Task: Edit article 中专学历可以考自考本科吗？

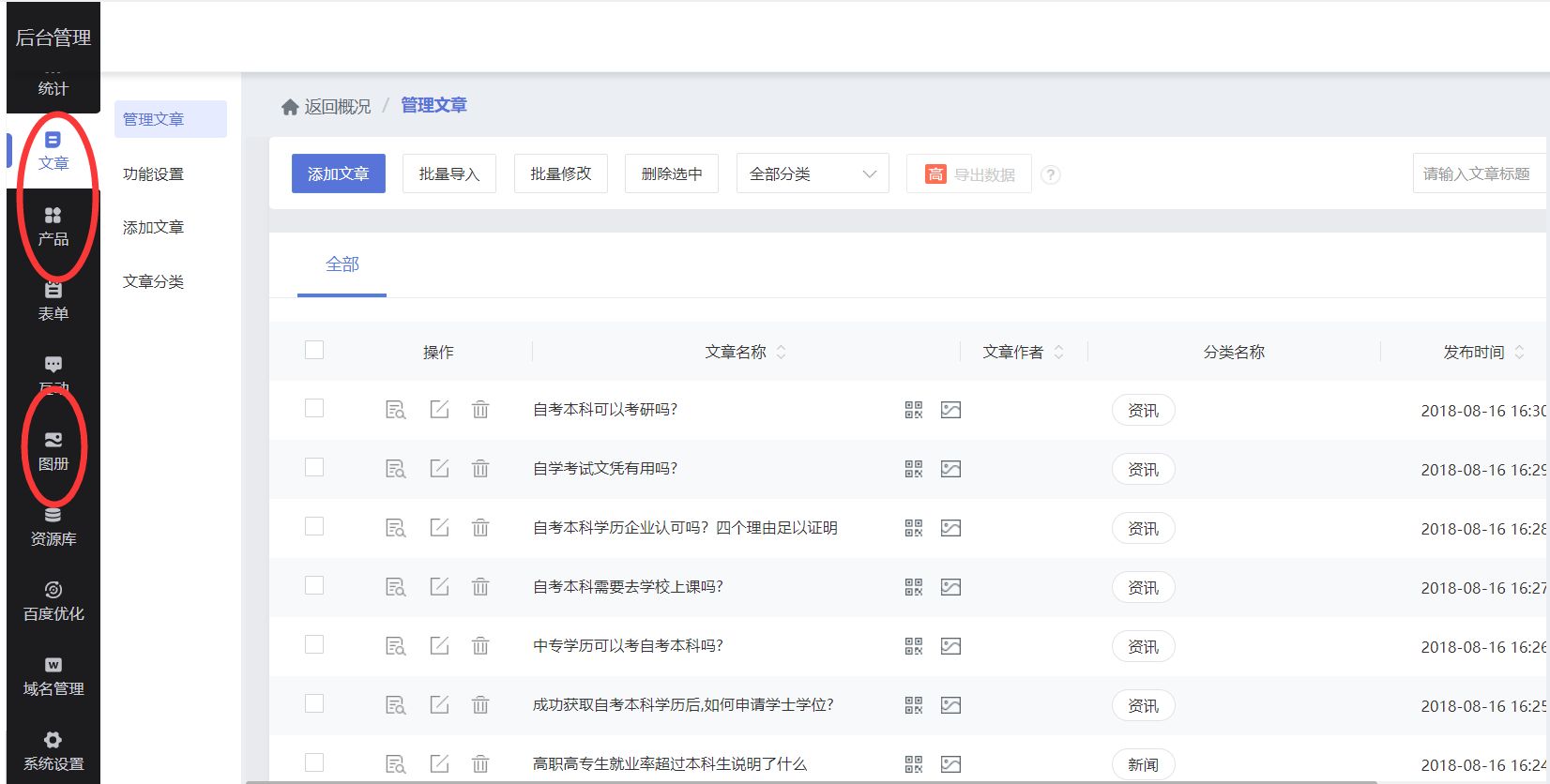Action: pyautogui.click(x=439, y=646)
